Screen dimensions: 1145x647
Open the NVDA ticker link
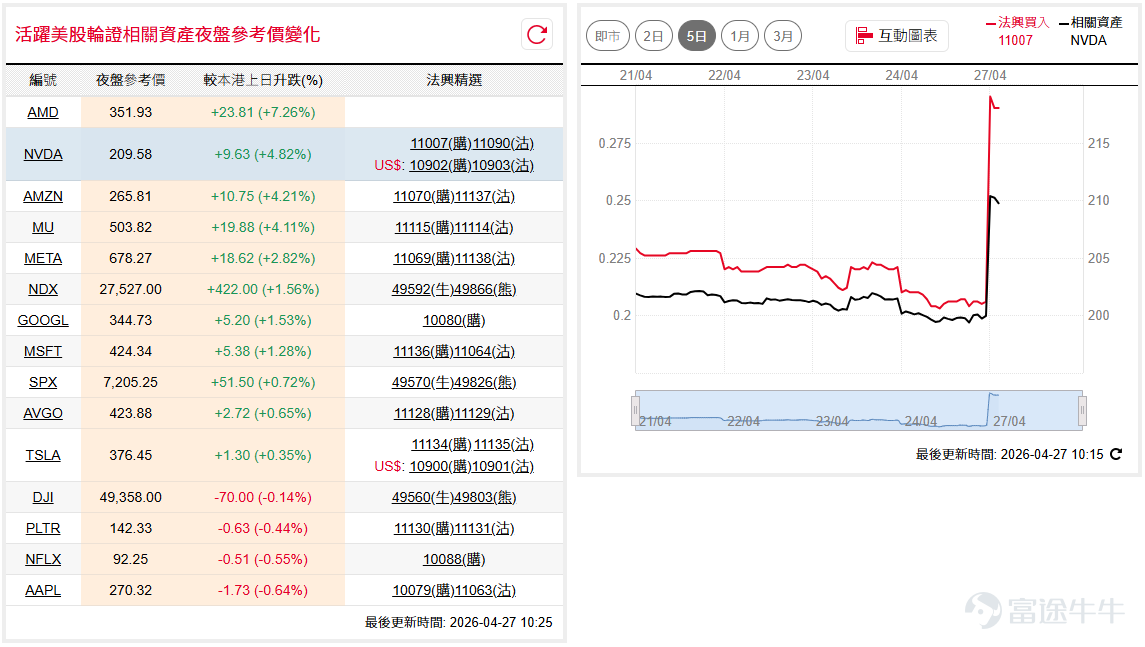(43, 154)
